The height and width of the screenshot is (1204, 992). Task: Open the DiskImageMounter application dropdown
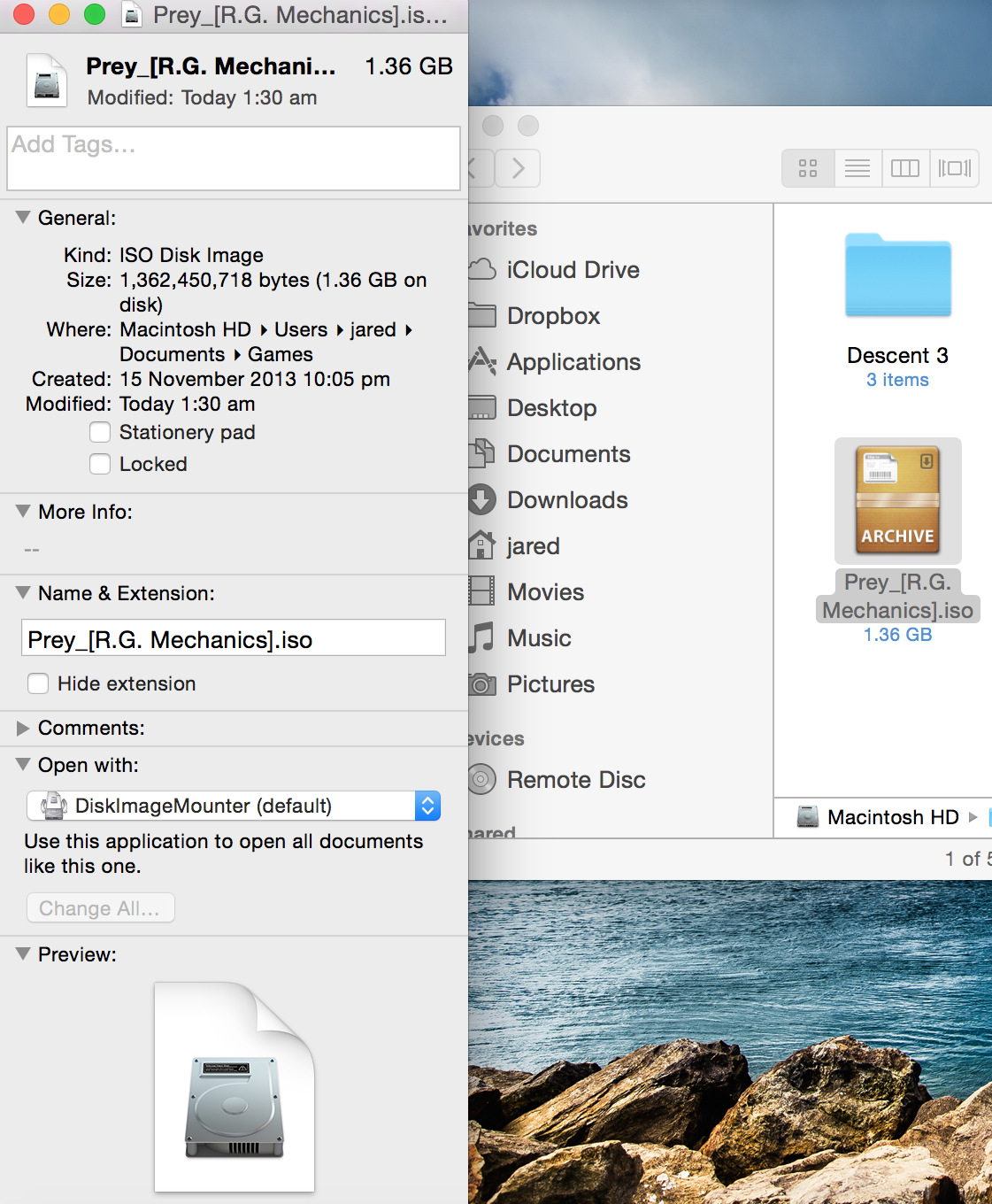coord(234,806)
